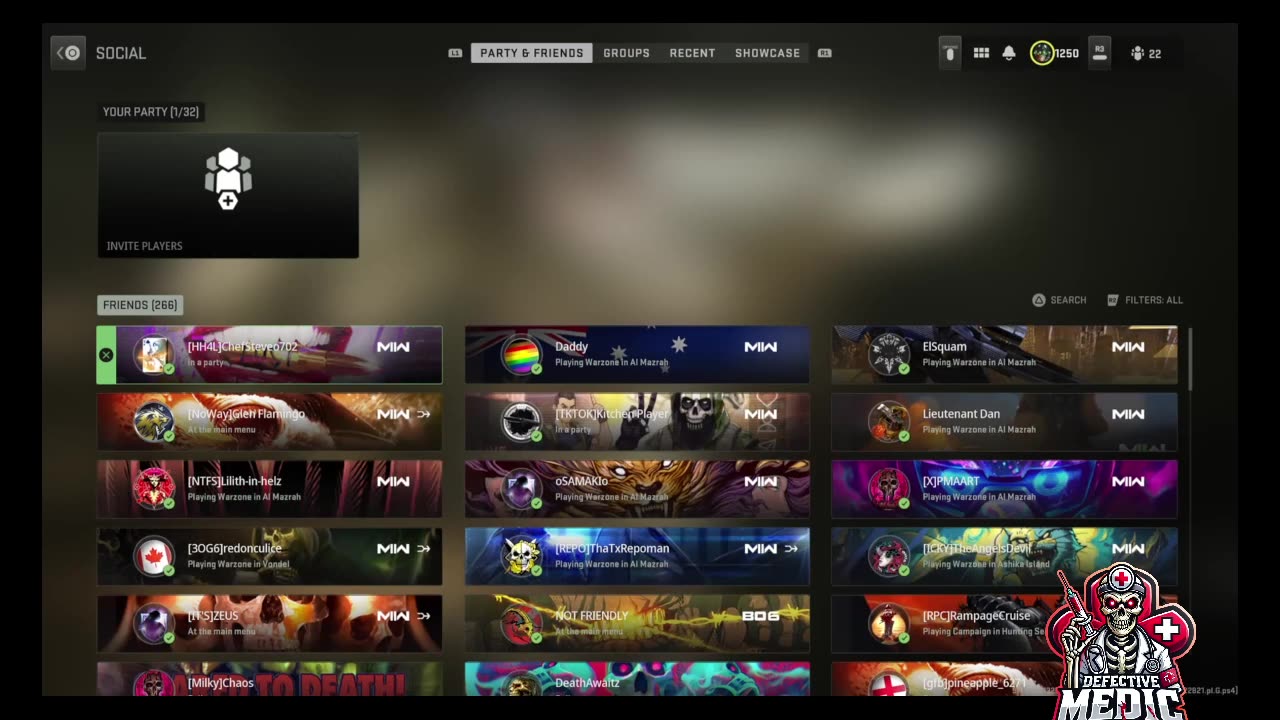Select the [Milky]Chaos friend card
Viewport: 1280px width, 720px height.
coord(269,679)
